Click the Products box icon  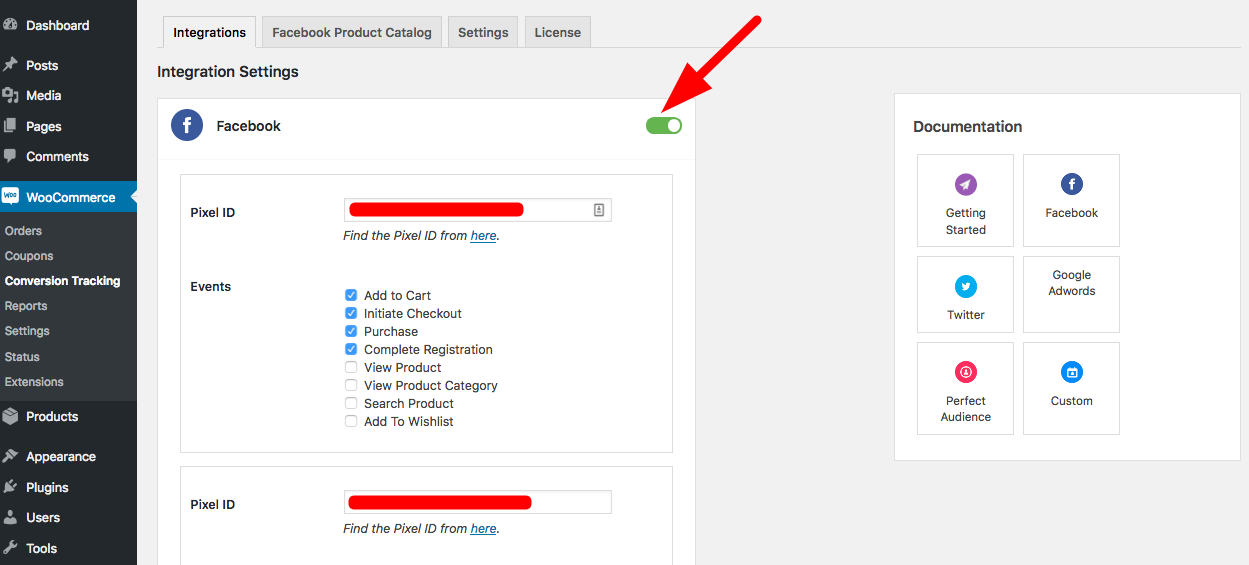click(10, 416)
